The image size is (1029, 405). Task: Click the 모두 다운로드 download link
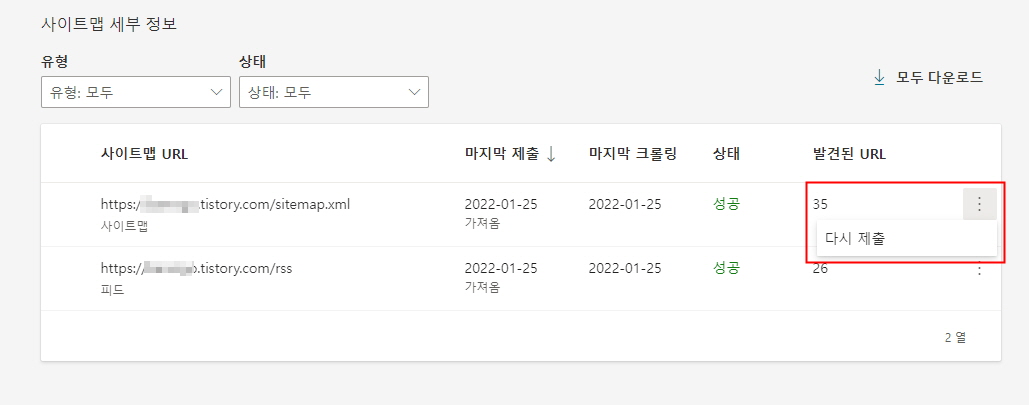tap(929, 77)
